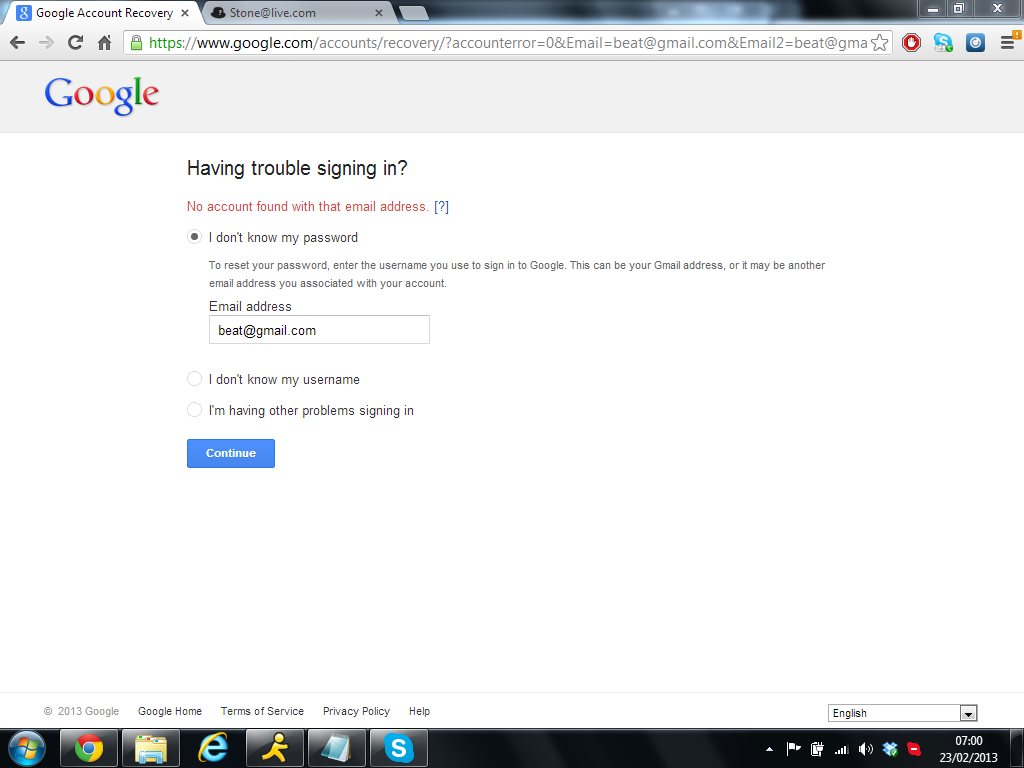Image resolution: width=1024 pixels, height=768 pixels.
Task: Open the Google Home footer link
Action: pyautogui.click(x=170, y=711)
